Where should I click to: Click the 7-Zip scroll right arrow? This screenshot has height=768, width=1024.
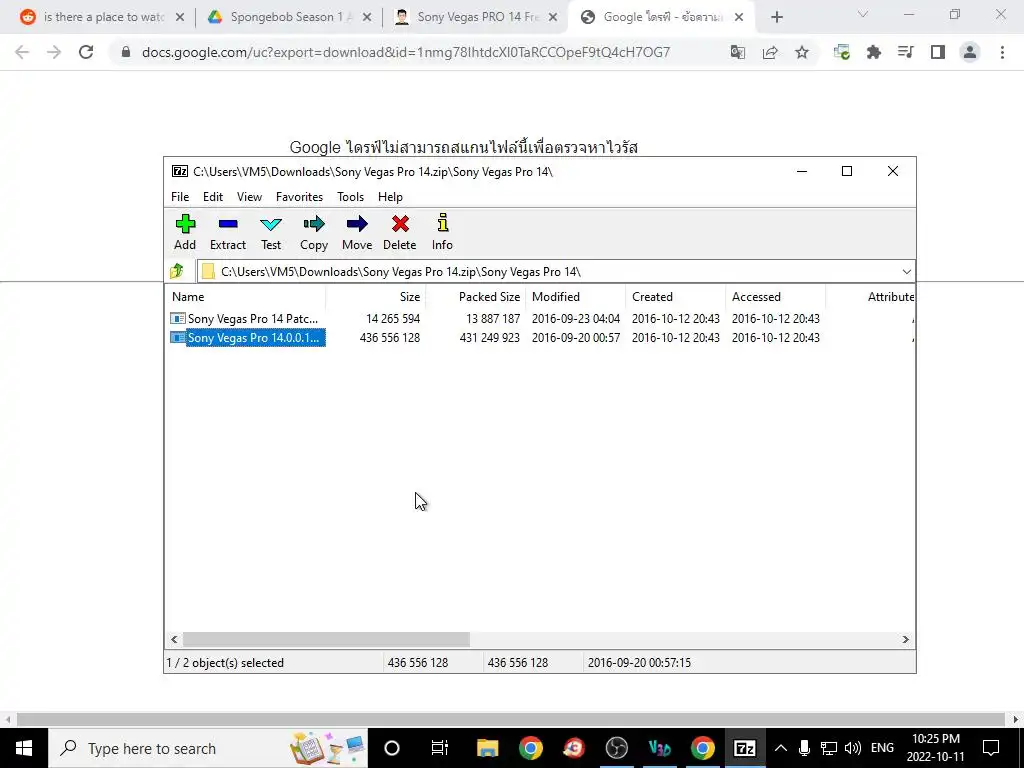[906, 639]
